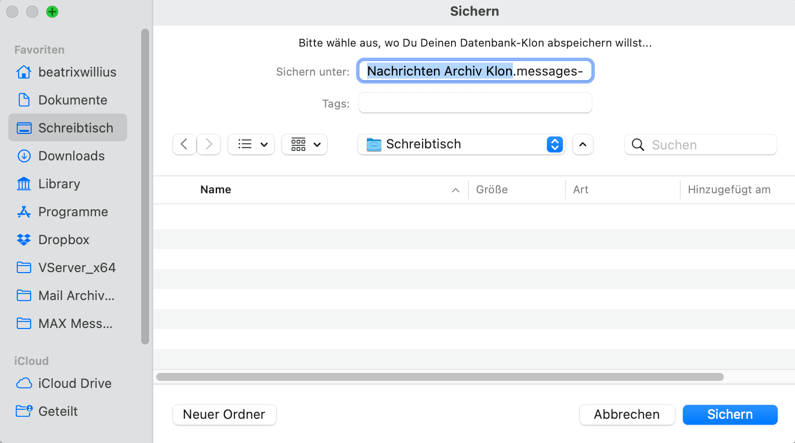Open iCloud Drive in sidebar
This screenshot has width=795, height=443.
pyautogui.click(x=67, y=383)
